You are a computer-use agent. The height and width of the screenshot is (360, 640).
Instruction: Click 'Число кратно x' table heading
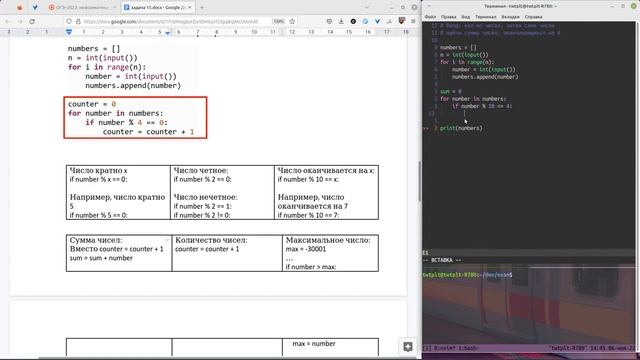coord(98,170)
